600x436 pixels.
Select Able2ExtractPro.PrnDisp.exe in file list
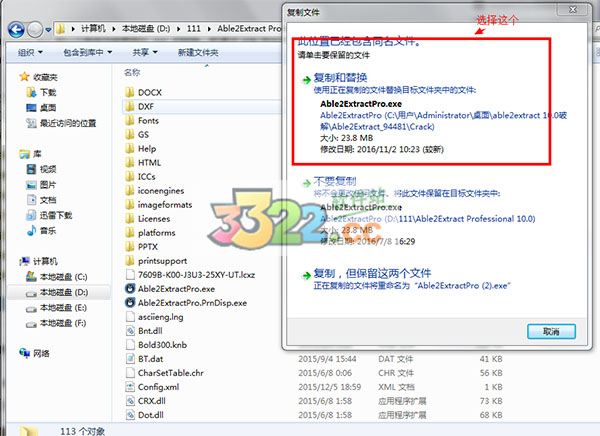192,303
